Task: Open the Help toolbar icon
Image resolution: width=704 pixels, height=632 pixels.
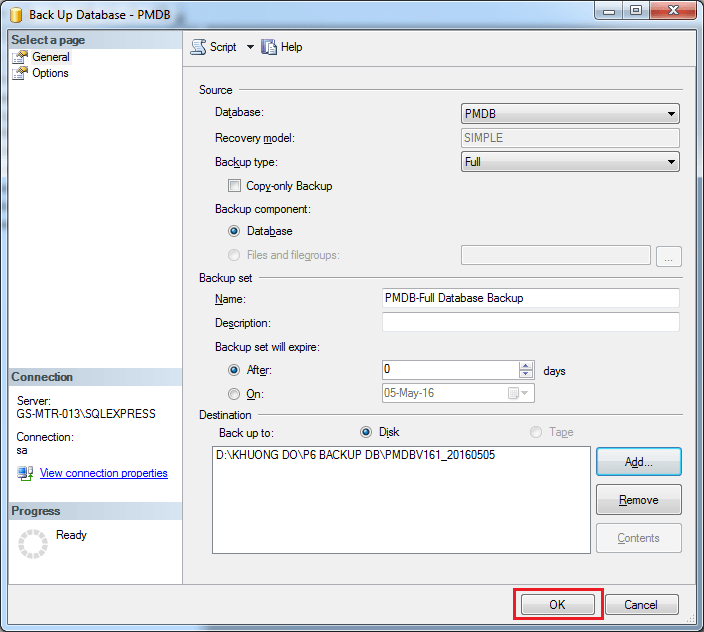Action: pos(268,47)
